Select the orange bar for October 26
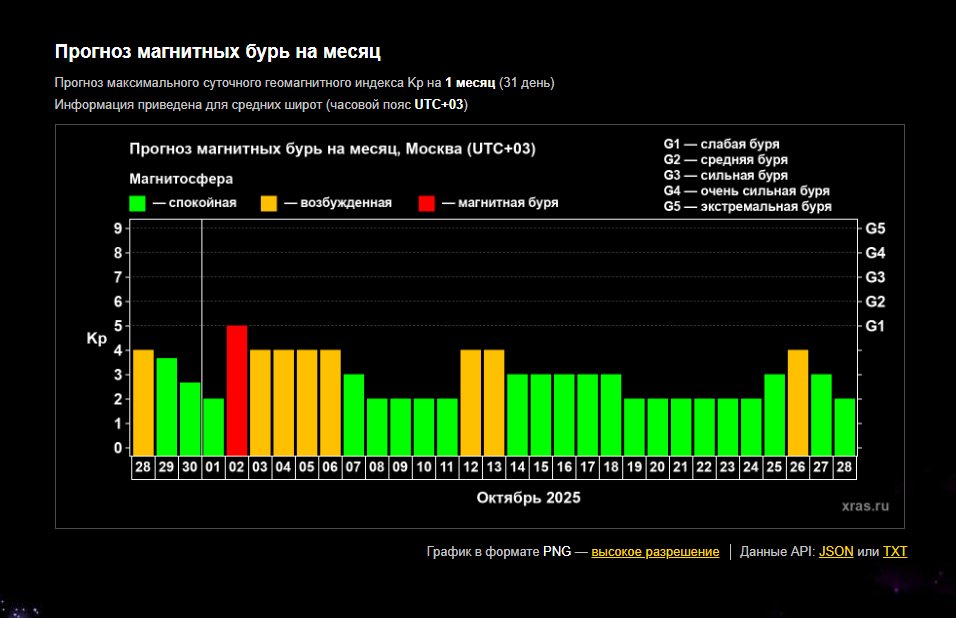The width and height of the screenshot is (956, 618). [798, 403]
